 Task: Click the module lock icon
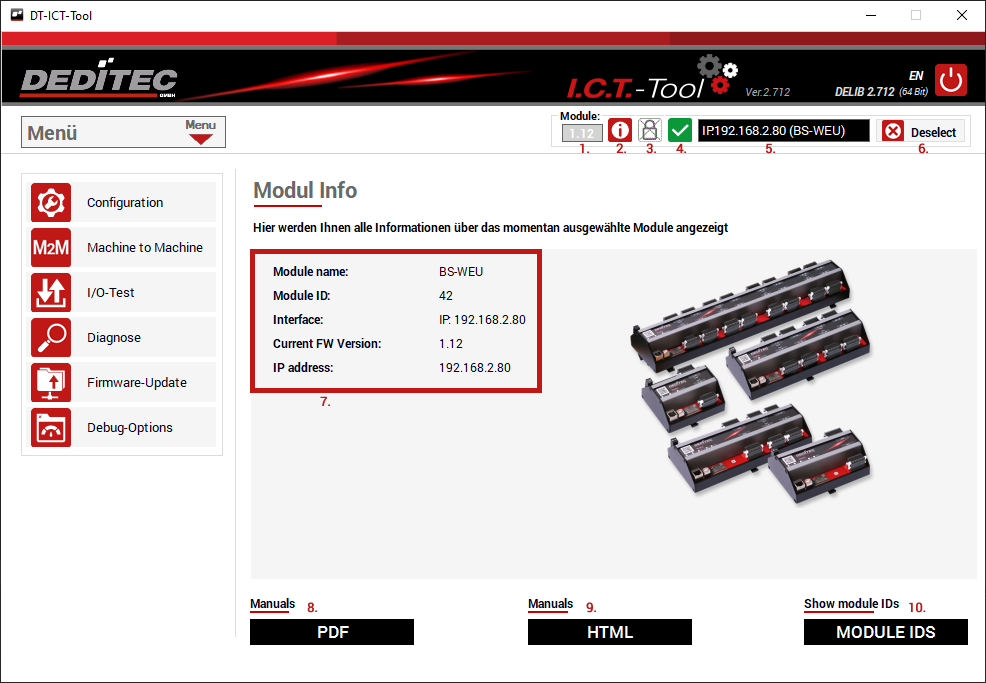650,131
